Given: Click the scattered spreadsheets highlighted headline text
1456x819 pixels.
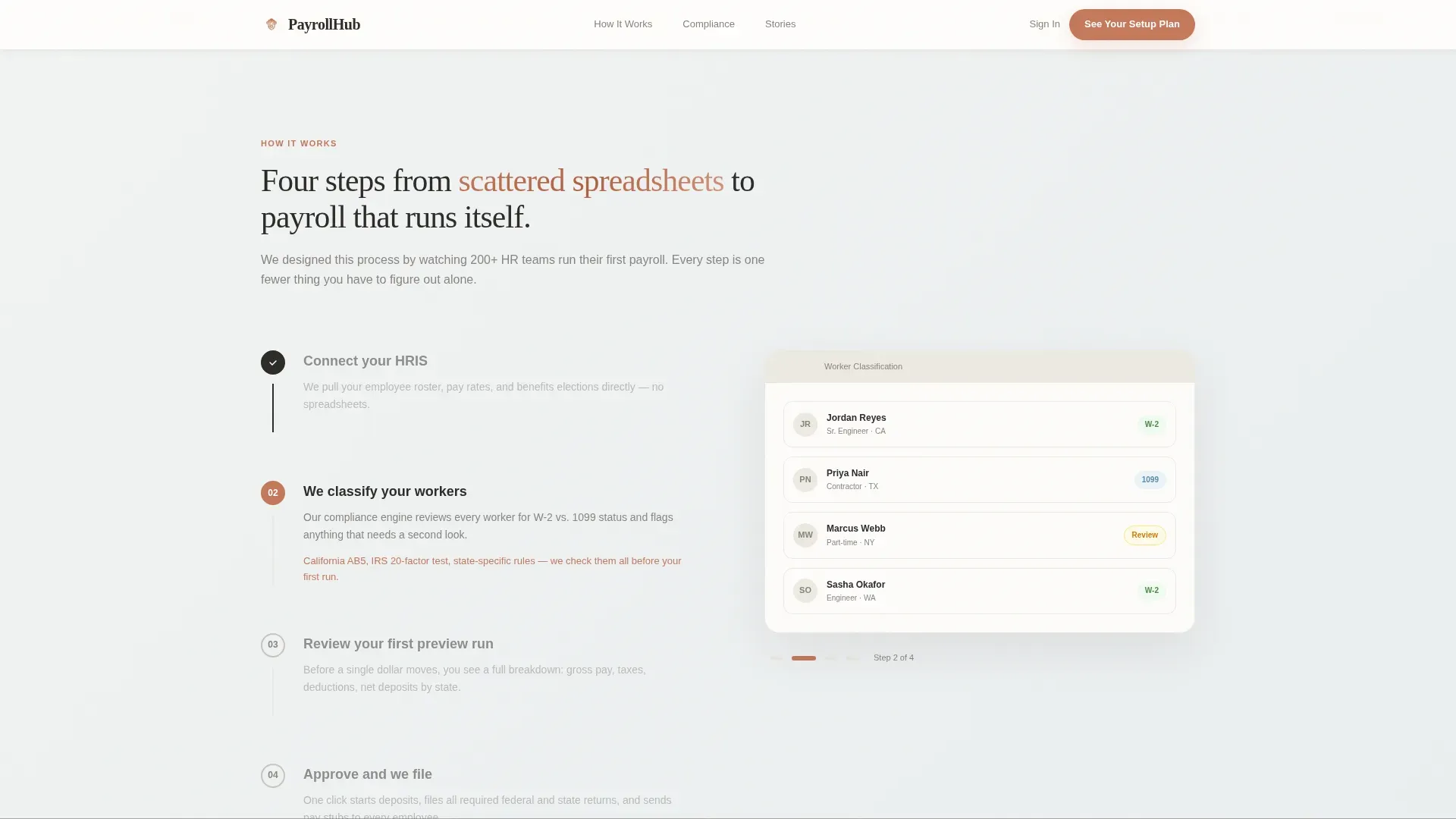Looking at the screenshot, I should click(591, 181).
